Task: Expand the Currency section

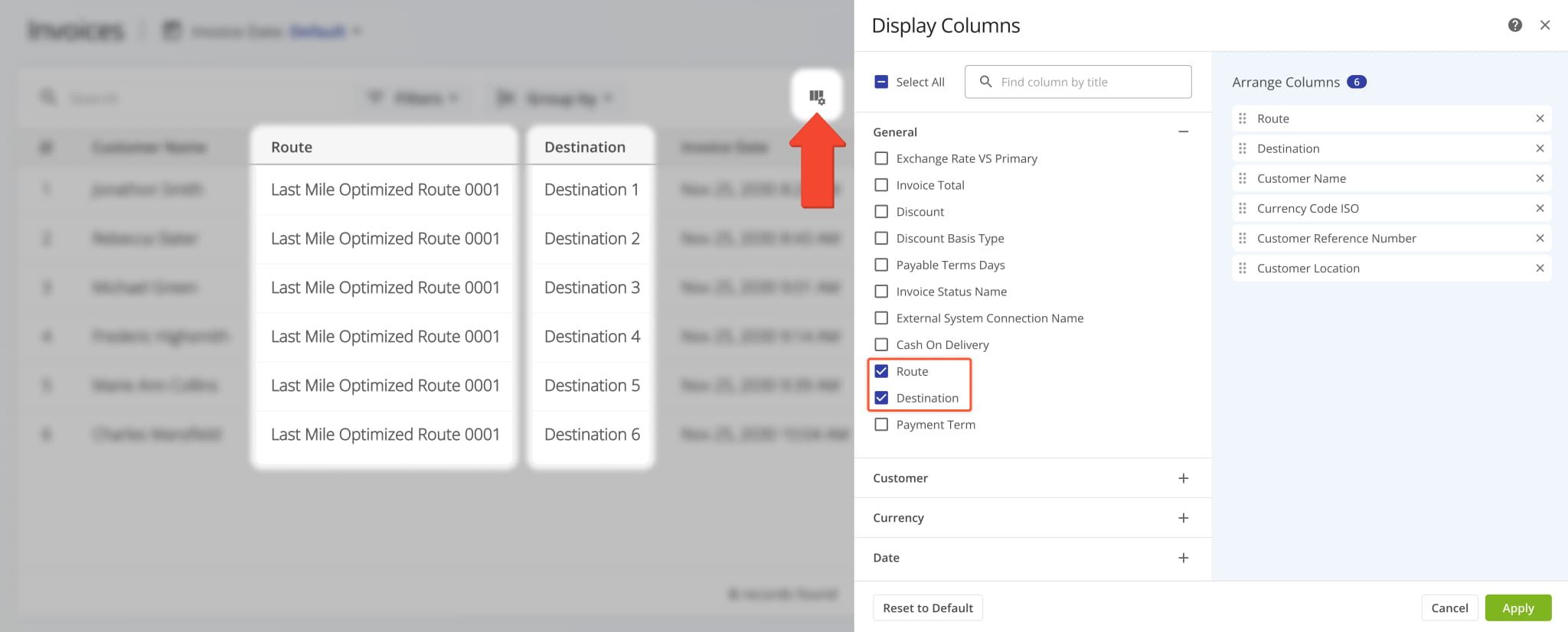Action: pos(1183,518)
